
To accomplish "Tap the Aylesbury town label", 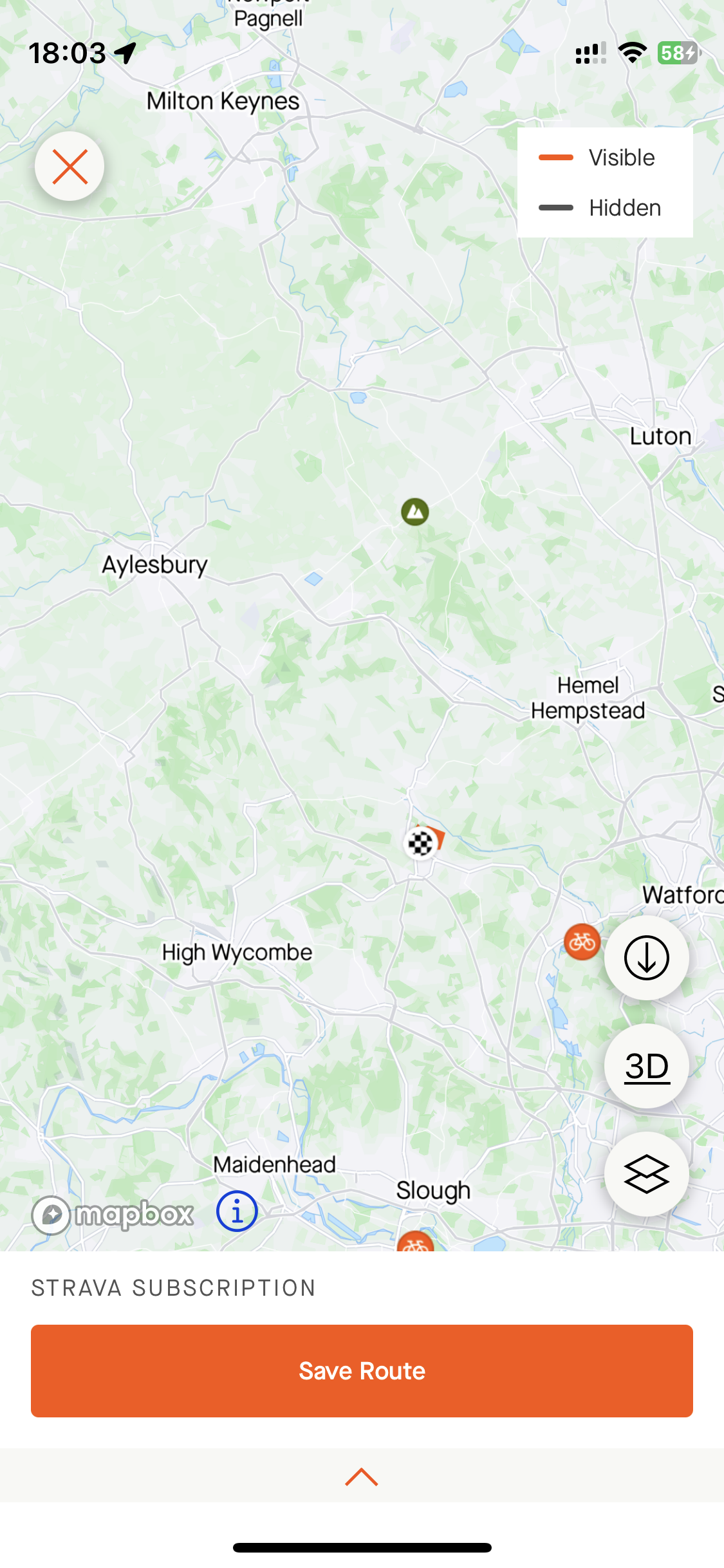I will coord(155,565).
